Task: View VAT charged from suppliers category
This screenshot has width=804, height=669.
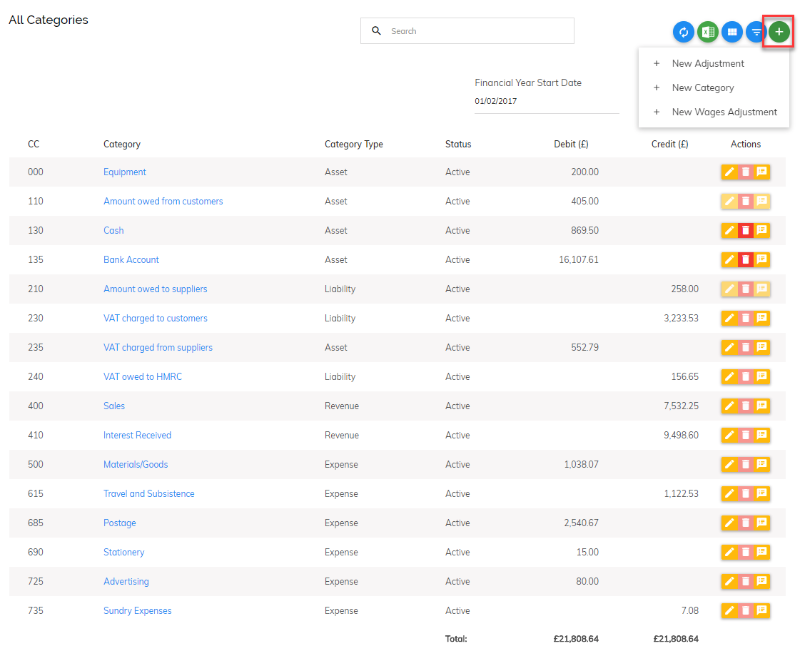Action: point(157,347)
